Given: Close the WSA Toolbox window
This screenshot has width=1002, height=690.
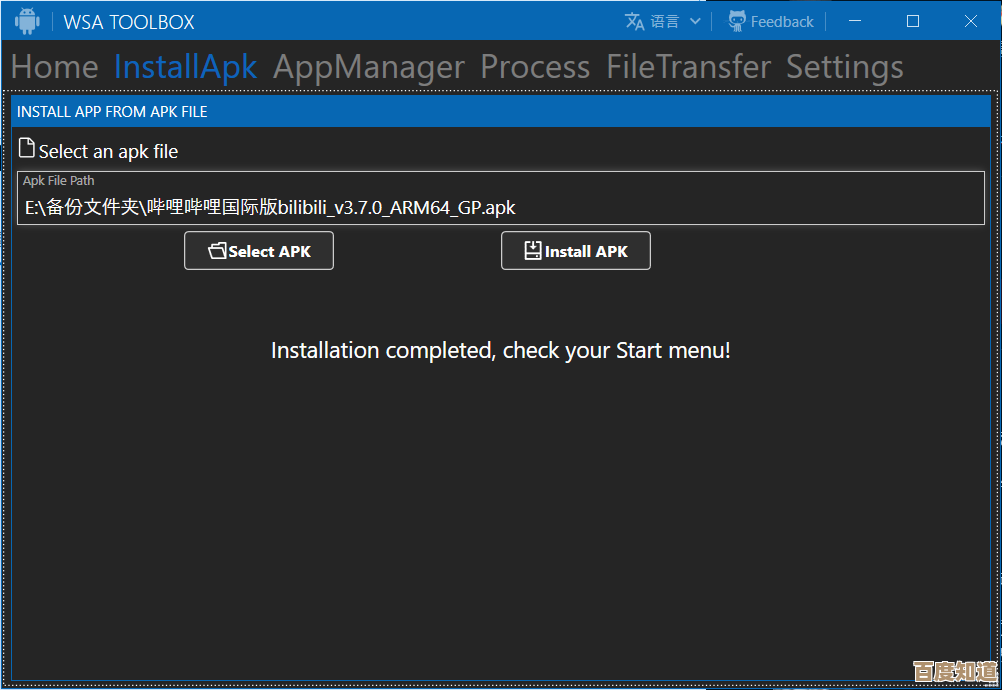Looking at the screenshot, I should (x=971, y=21).
